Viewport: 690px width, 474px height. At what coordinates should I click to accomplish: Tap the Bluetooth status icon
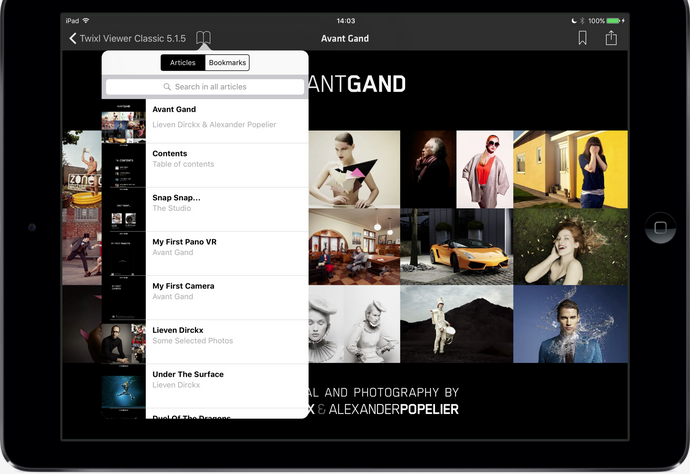[x=582, y=21]
